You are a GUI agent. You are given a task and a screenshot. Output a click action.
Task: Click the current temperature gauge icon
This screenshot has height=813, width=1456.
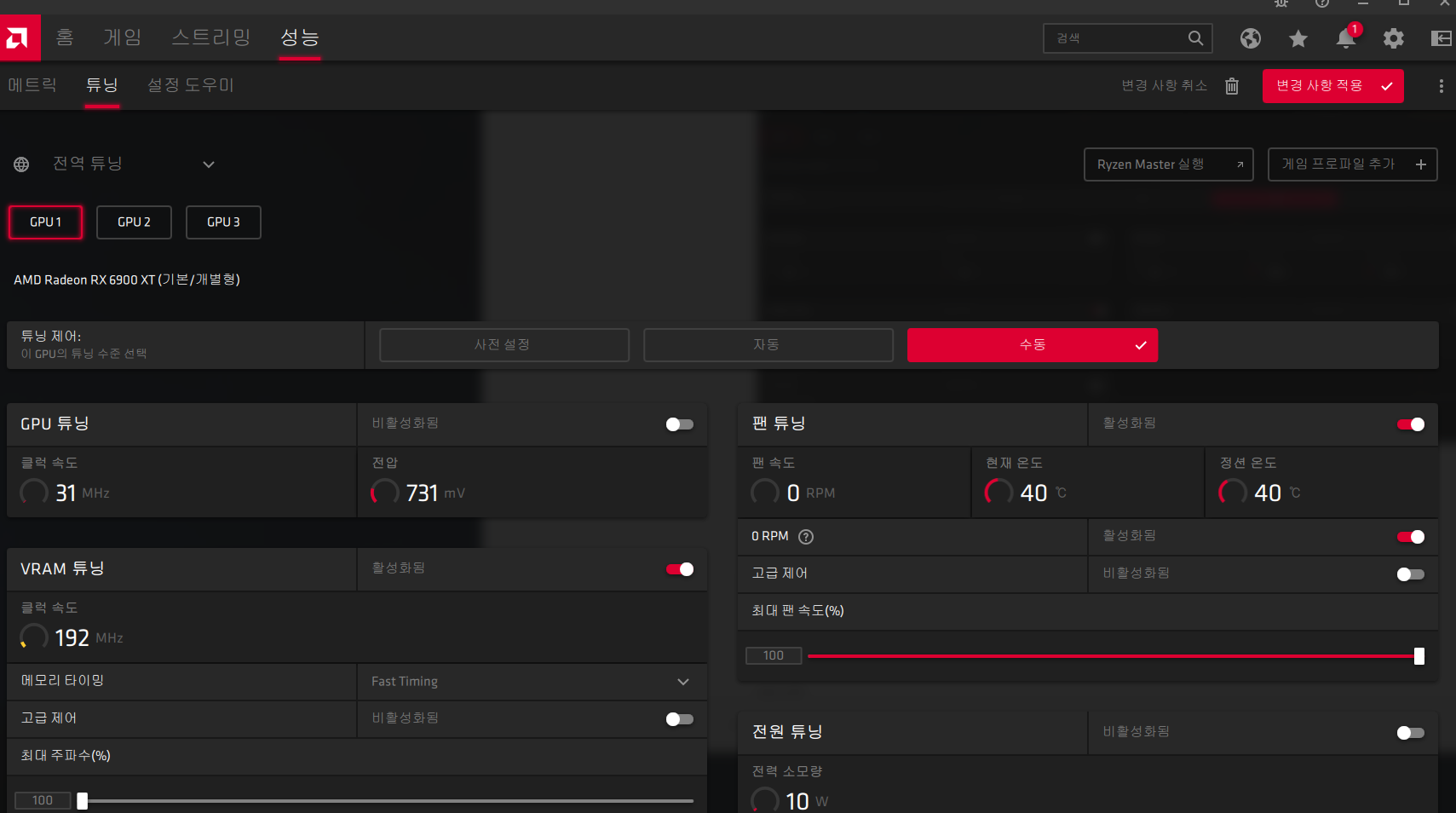coord(998,493)
